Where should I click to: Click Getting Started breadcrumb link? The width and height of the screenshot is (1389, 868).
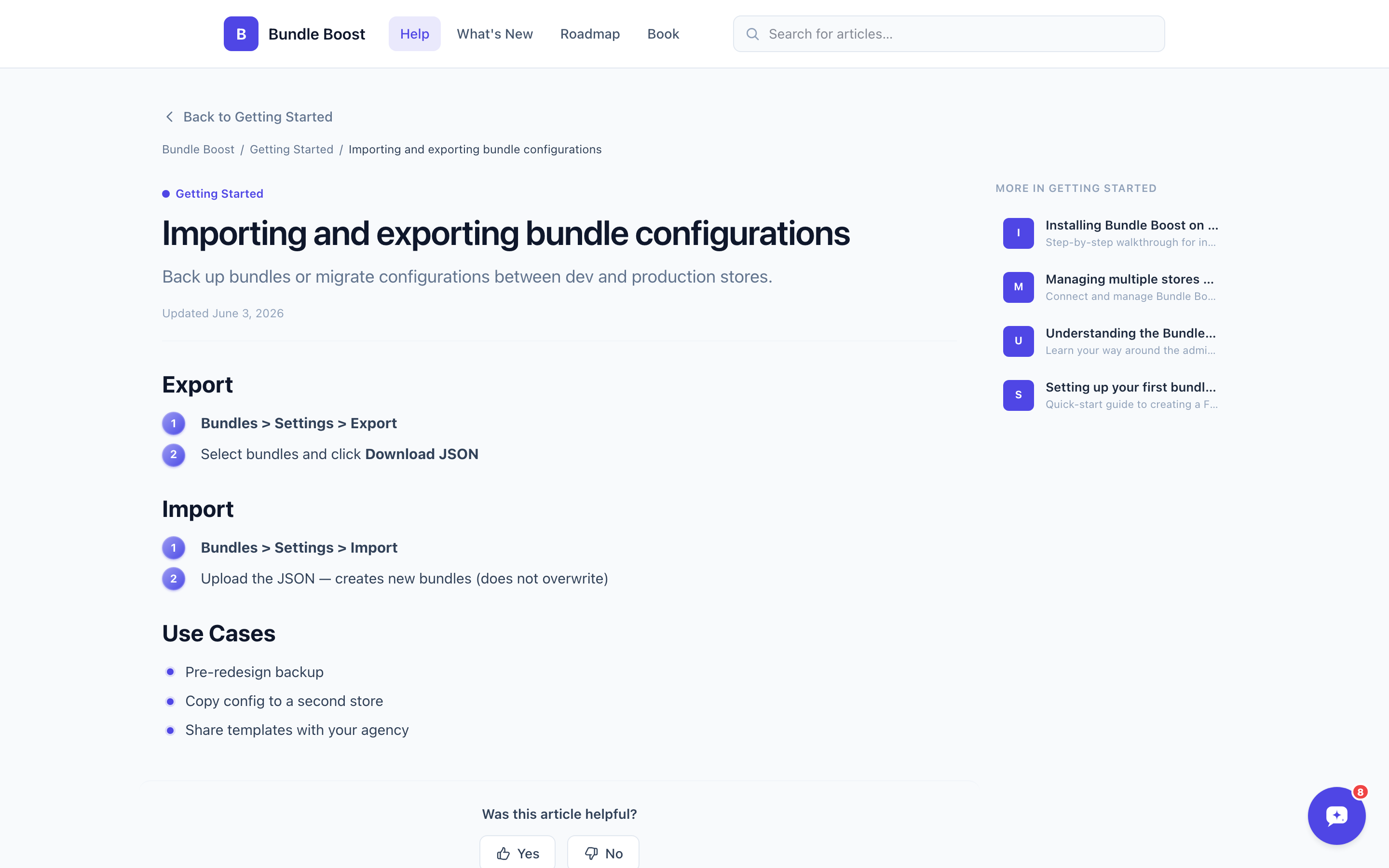(x=291, y=149)
